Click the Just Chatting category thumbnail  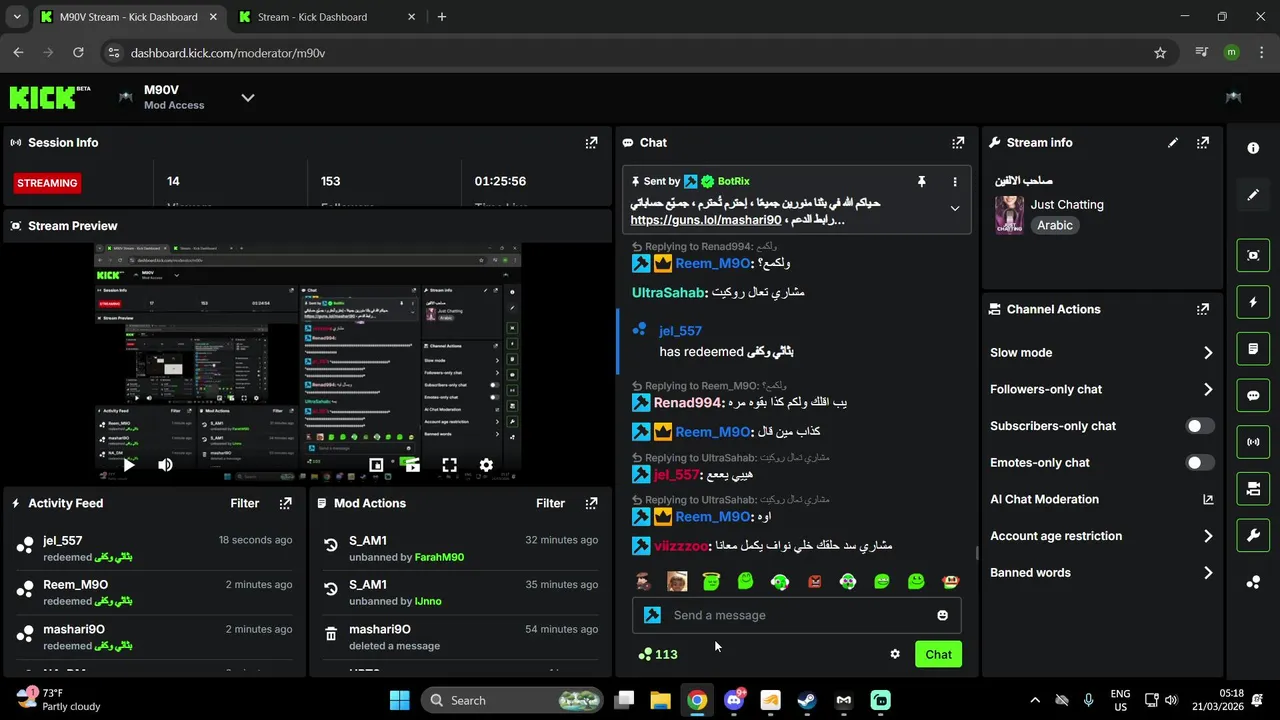click(x=1009, y=215)
